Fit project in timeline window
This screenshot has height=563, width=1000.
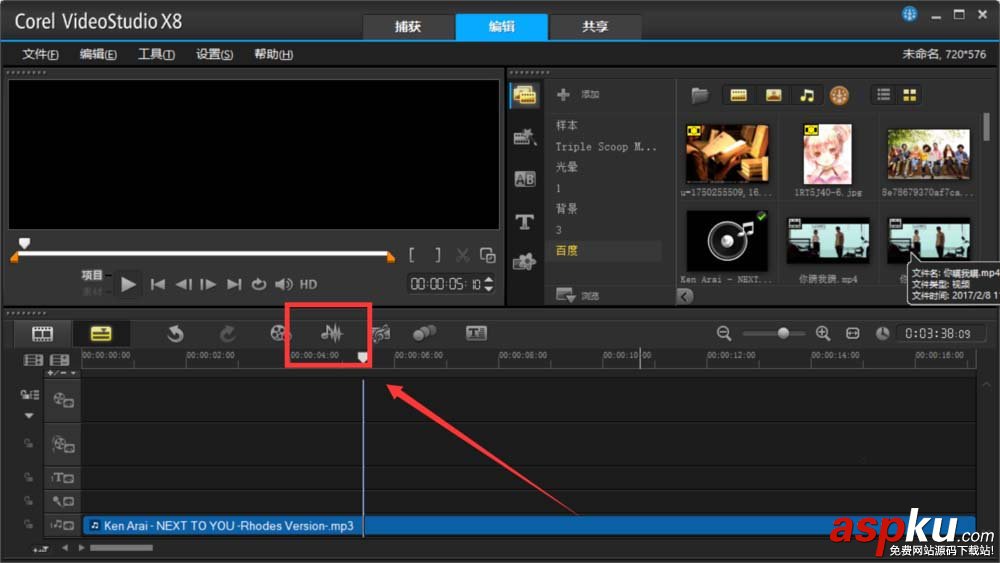853,333
